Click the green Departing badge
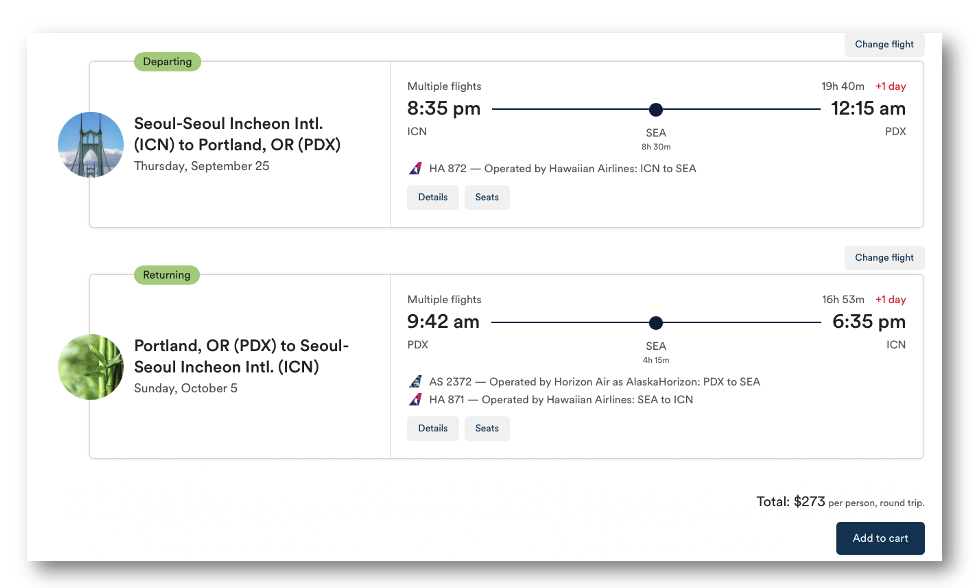This screenshot has height=588, width=976. (167, 62)
